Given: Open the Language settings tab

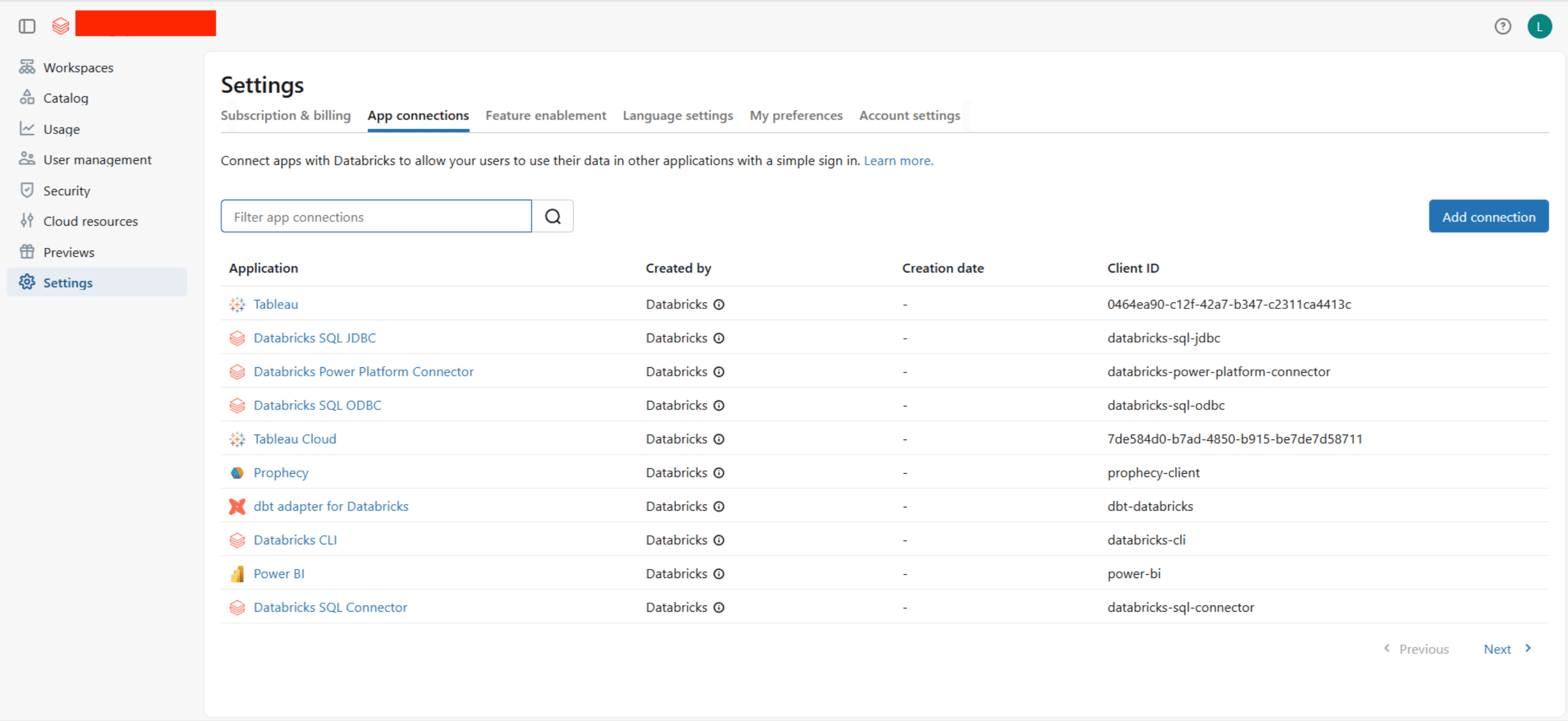Looking at the screenshot, I should click(678, 115).
